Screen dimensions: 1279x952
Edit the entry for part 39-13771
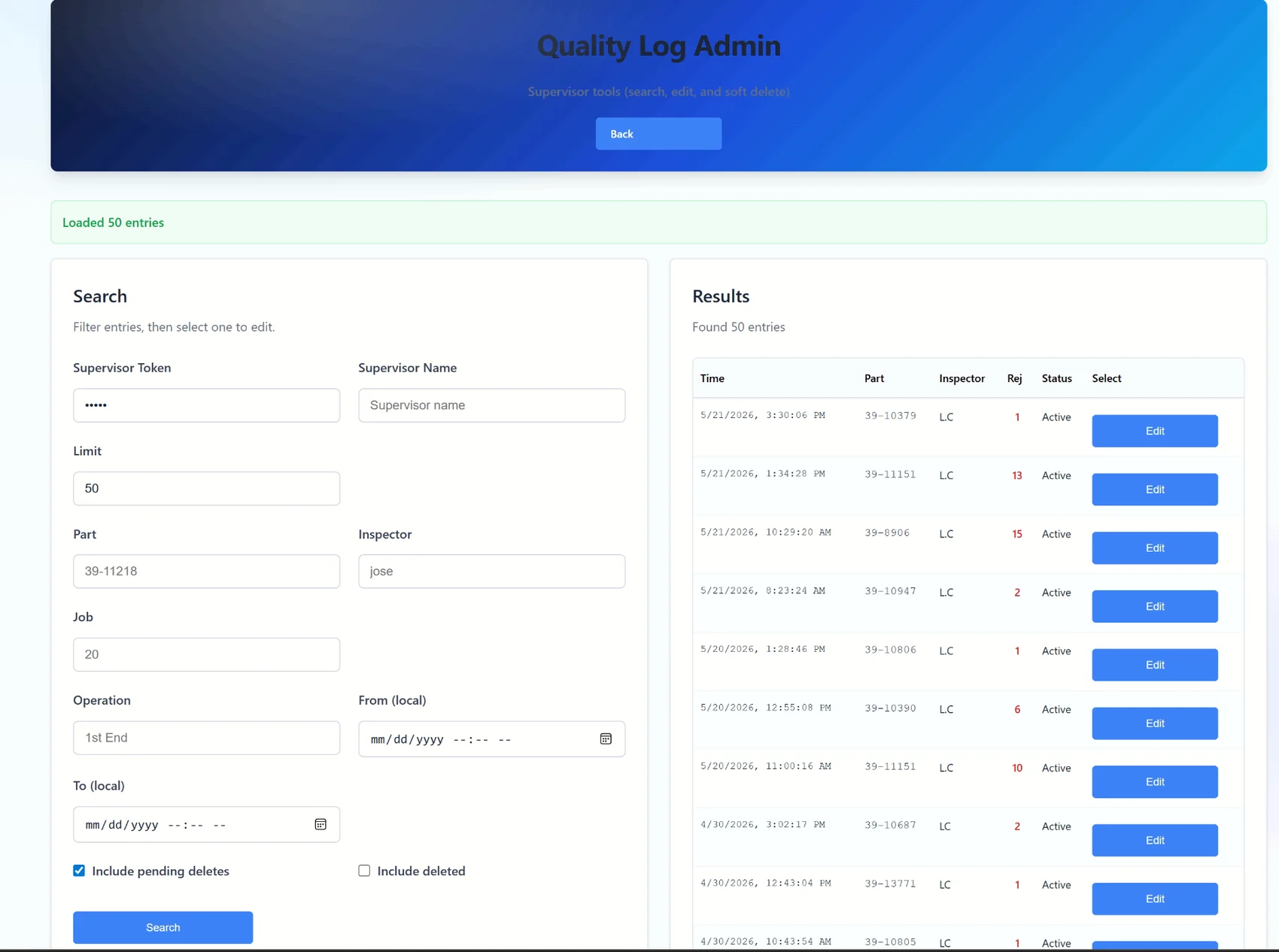[x=1155, y=899]
